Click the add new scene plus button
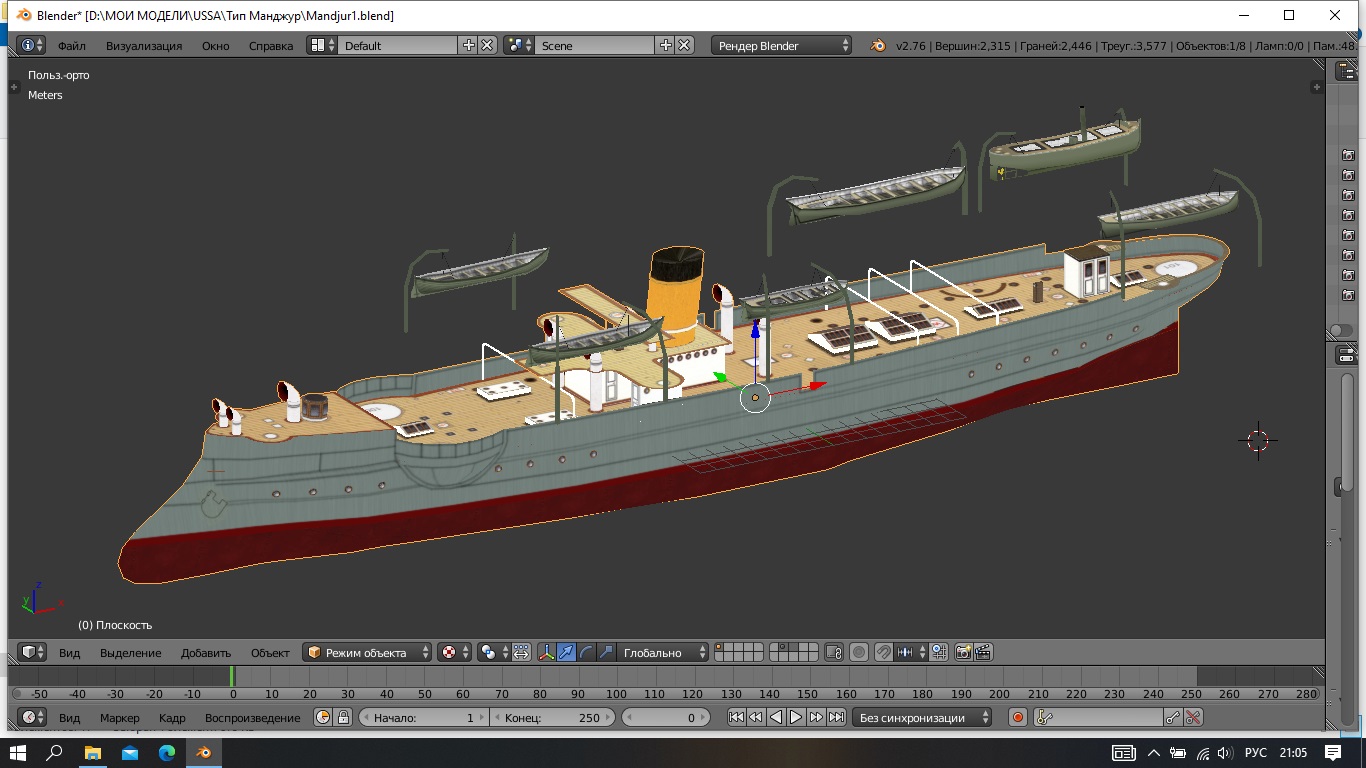 (666, 45)
